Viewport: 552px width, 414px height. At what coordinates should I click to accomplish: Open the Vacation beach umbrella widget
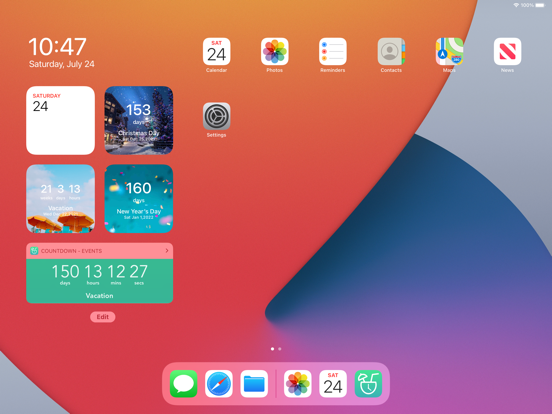61,199
